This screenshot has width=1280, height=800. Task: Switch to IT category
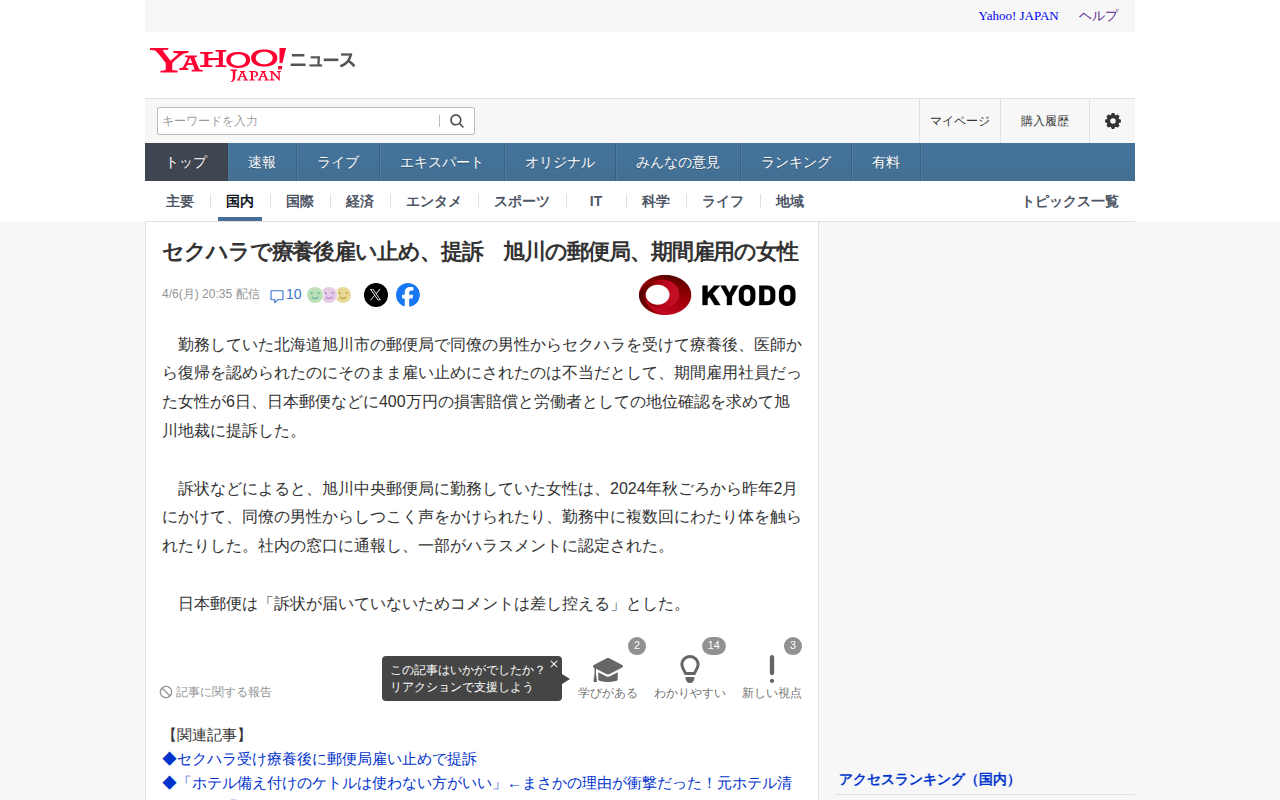coord(596,201)
